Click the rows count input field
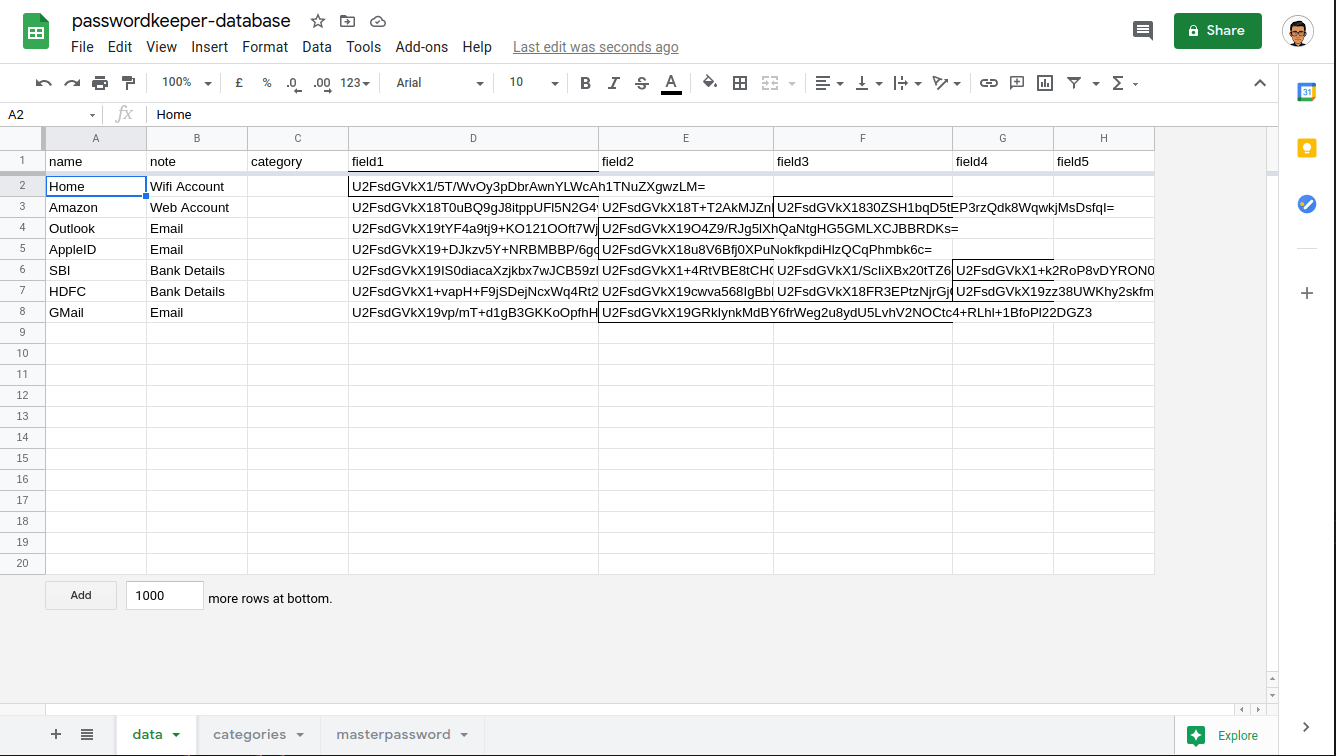This screenshot has height=756, width=1336. (165, 595)
